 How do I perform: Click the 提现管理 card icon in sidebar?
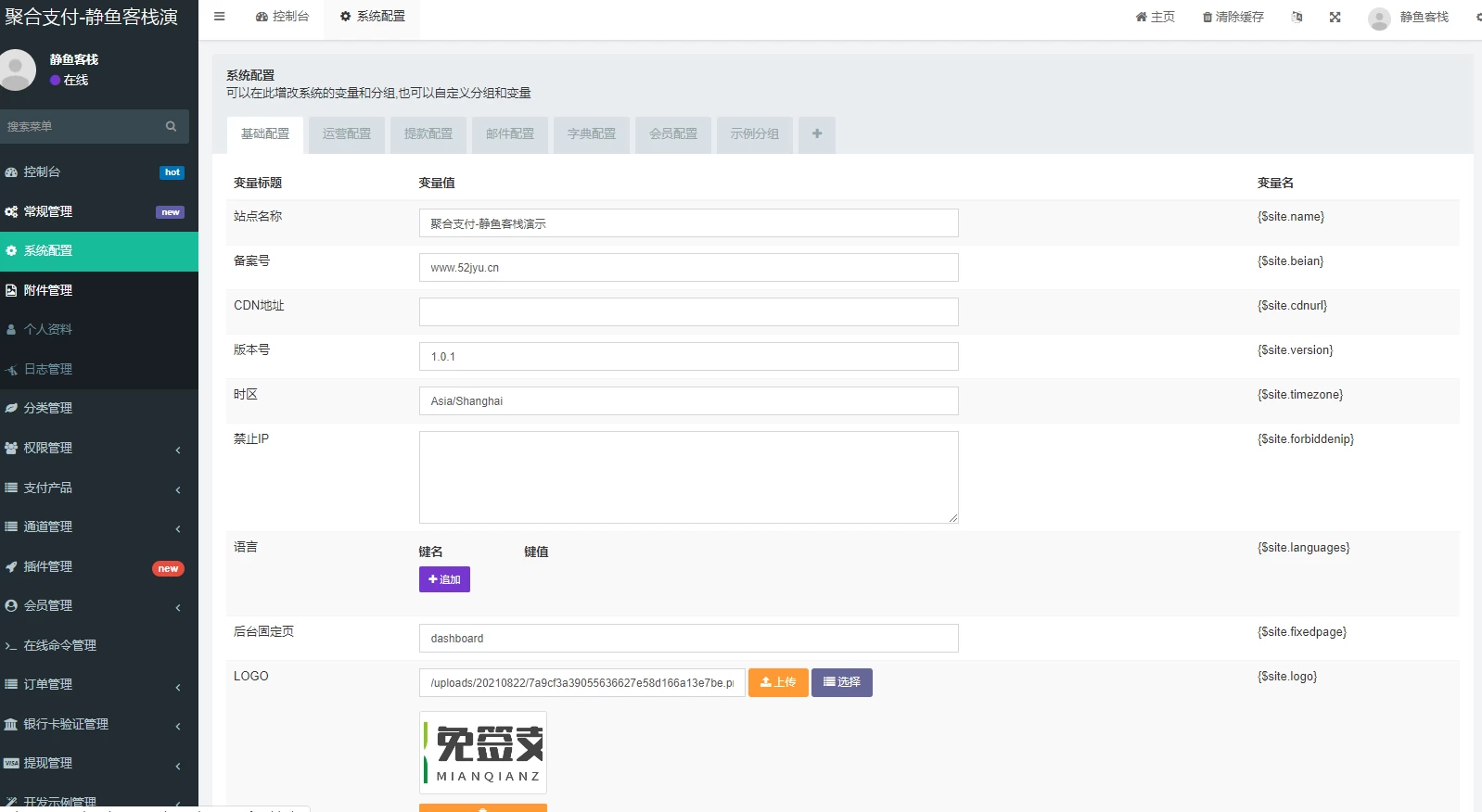pyautogui.click(x=11, y=763)
